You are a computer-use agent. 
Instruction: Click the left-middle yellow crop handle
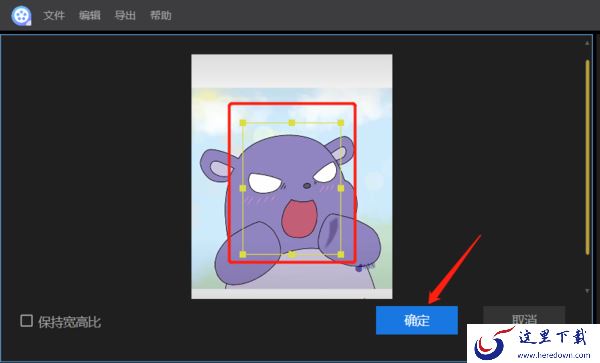(x=243, y=188)
